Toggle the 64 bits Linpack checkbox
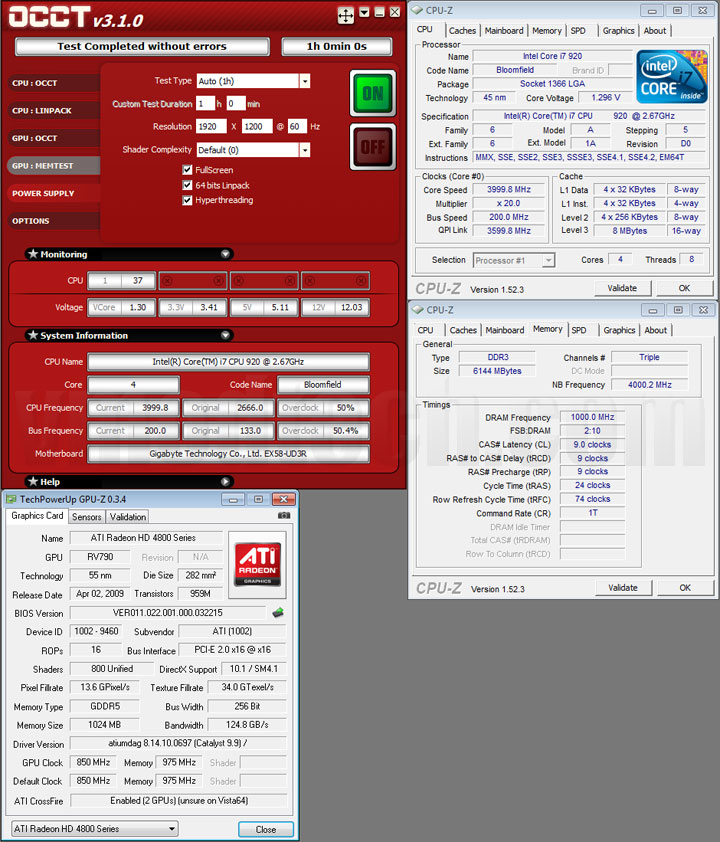 pos(187,185)
